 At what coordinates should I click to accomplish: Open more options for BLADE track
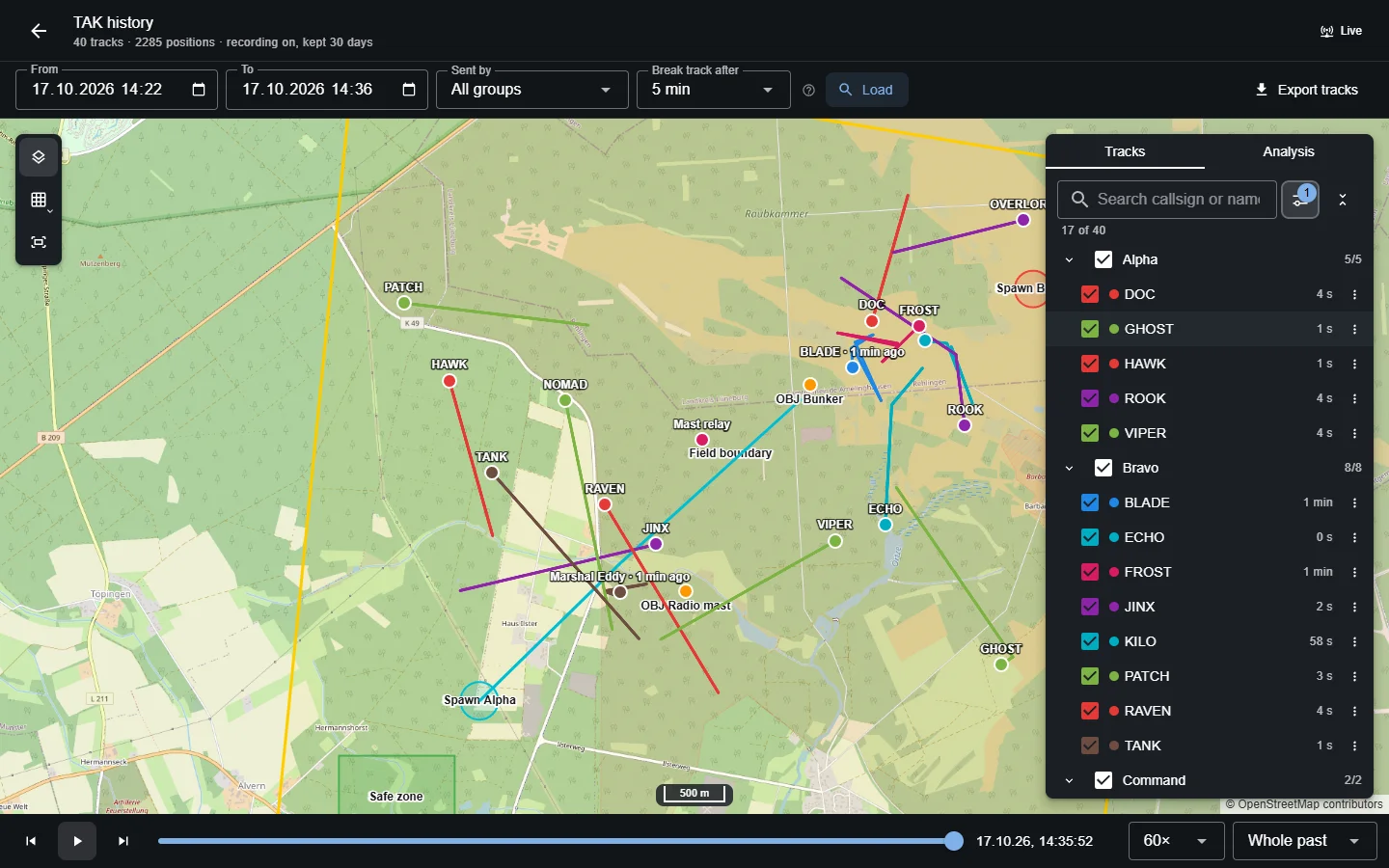click(x=1354, y=502)
